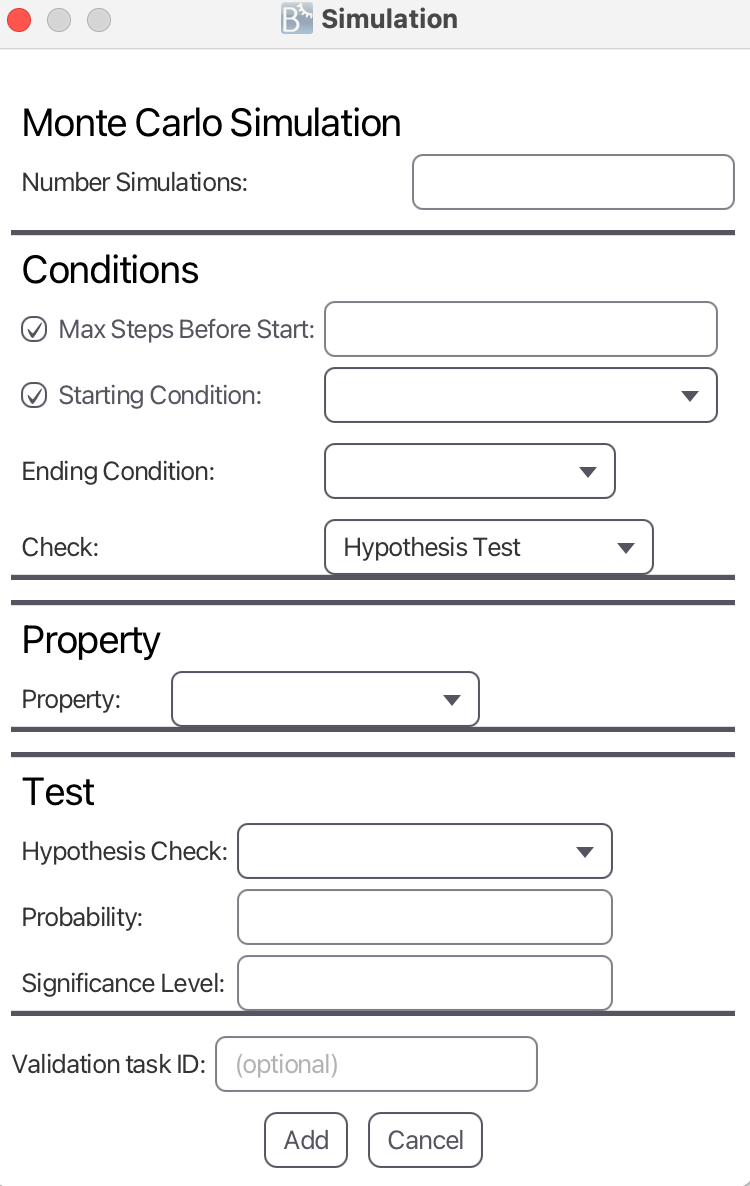This screenshot has width=750, height=1186.
Task: Click the Probability input field
Action: point(424,917)
